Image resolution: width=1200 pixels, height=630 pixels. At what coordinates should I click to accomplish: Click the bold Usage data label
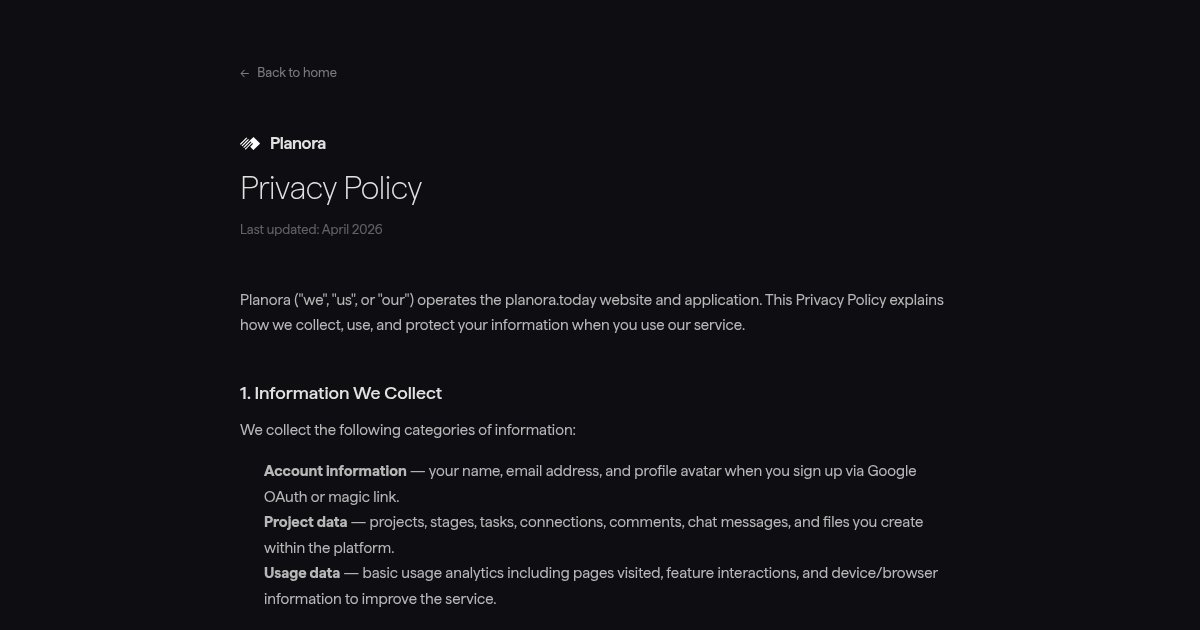pos(302,573)
